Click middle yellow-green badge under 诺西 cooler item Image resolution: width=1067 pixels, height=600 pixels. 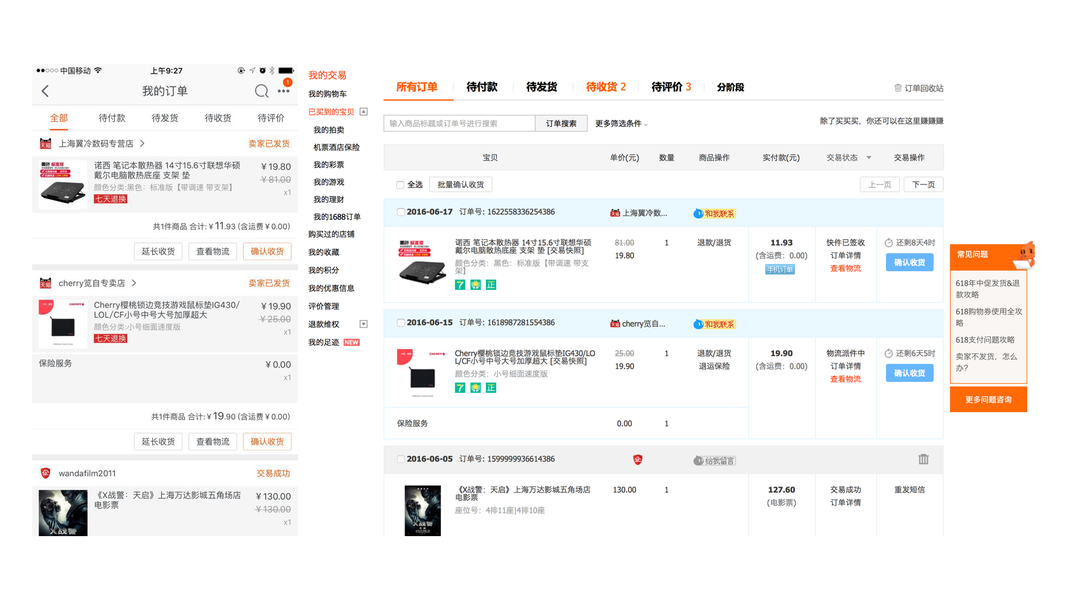click(x=476, y=284)
